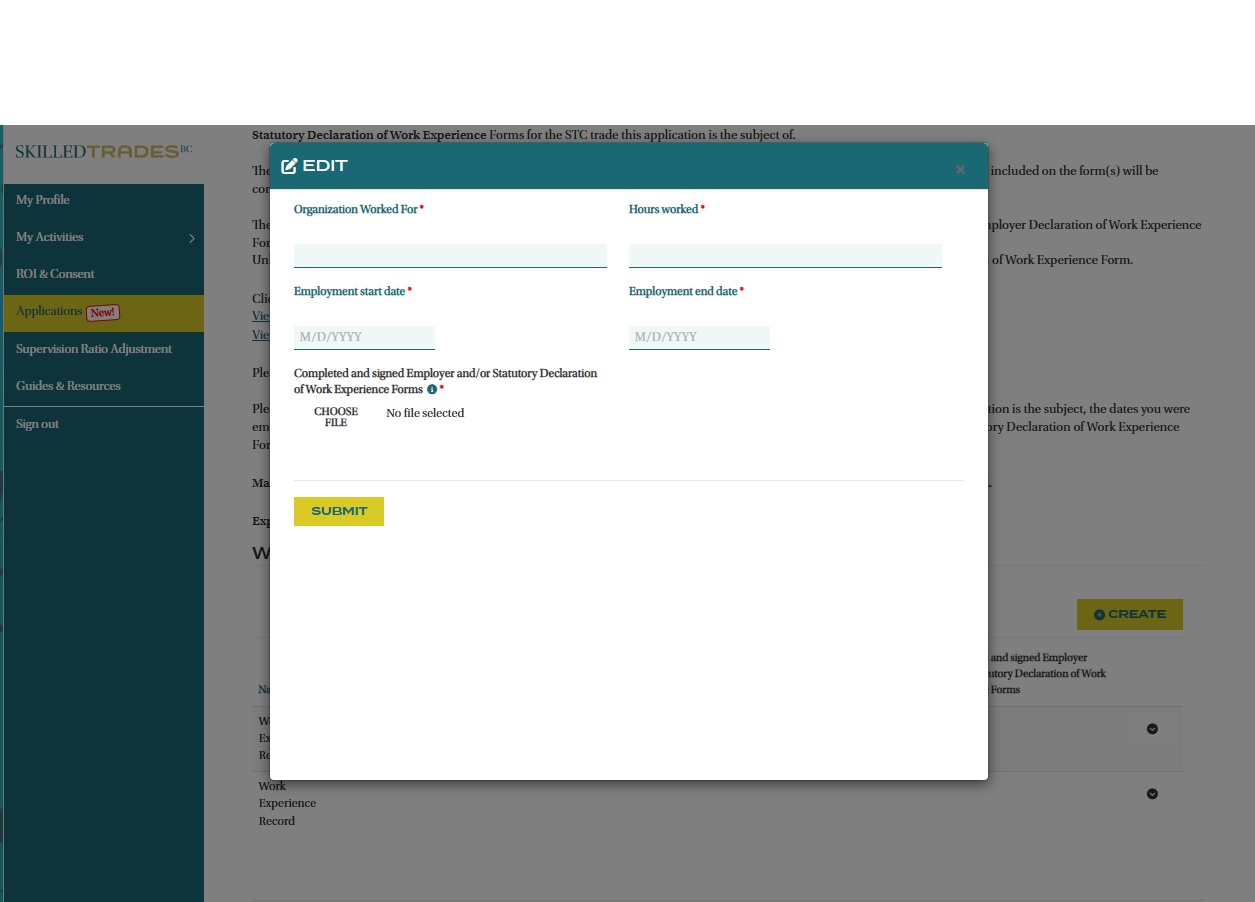
Task: Click the SkilledTradesBC logo
Action: click(x=103, y=152)
